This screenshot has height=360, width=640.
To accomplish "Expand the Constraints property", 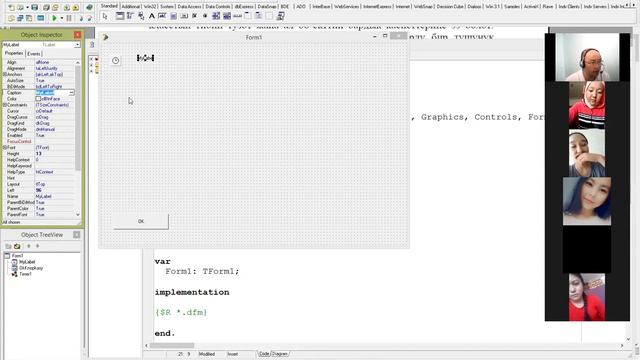I will coord(4,105).
